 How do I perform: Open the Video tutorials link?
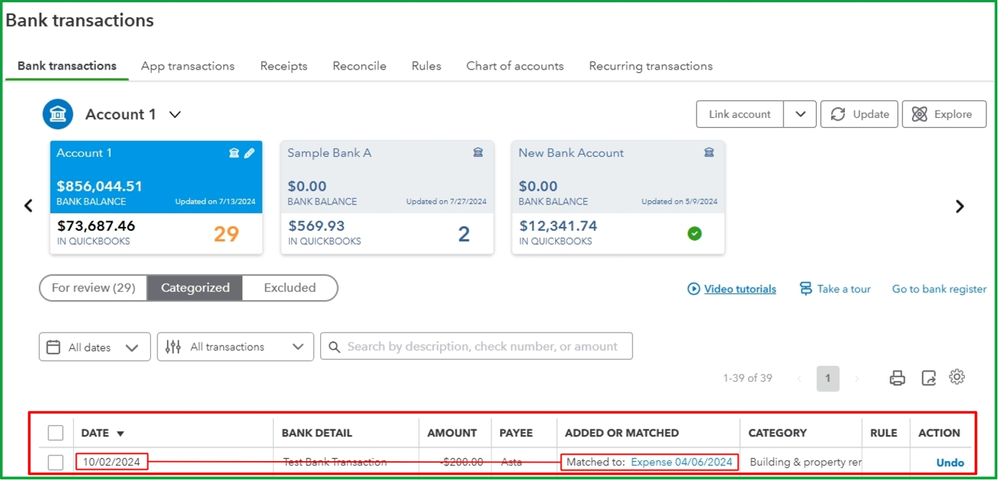740,289
